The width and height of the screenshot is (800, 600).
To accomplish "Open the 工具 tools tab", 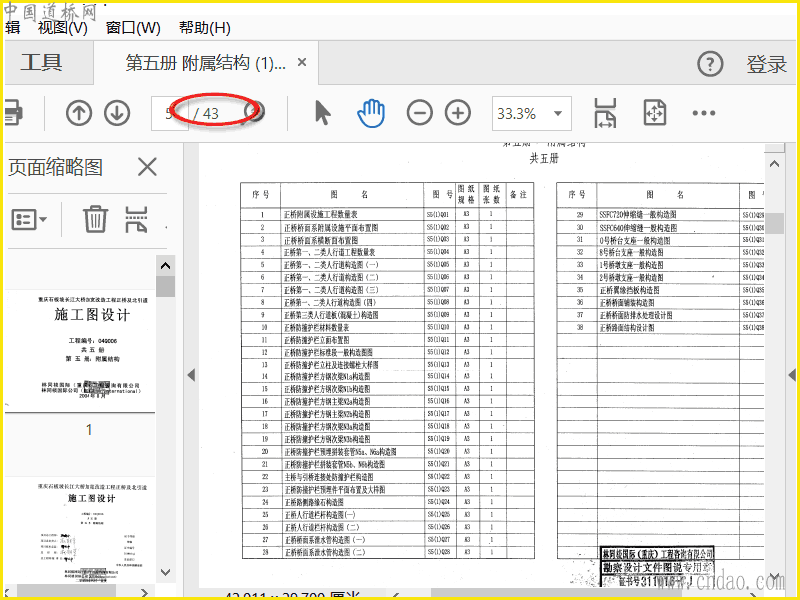I will 41,62.
